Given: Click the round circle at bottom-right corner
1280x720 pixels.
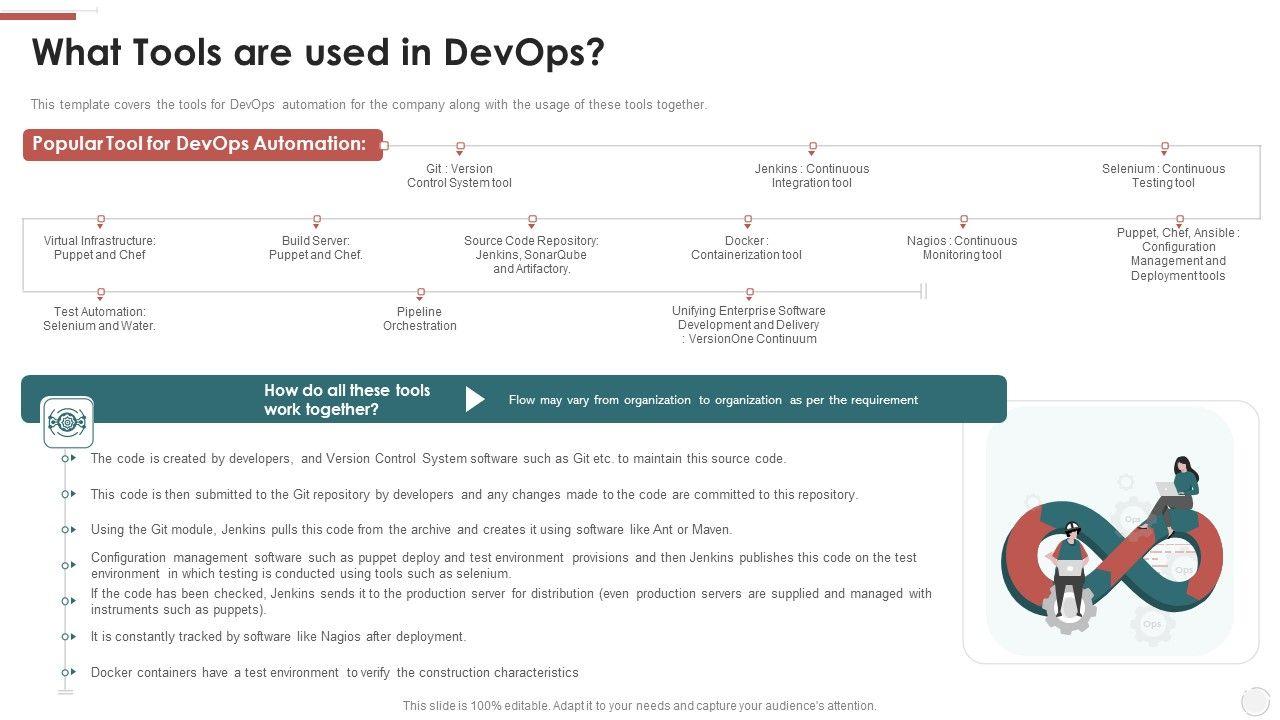Looking at the screenshot, I should pos(1254,701).
